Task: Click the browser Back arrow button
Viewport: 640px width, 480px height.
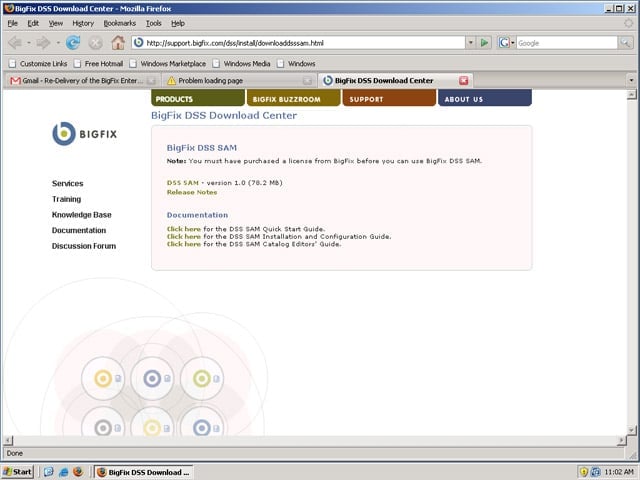Action: coord(15,42)
